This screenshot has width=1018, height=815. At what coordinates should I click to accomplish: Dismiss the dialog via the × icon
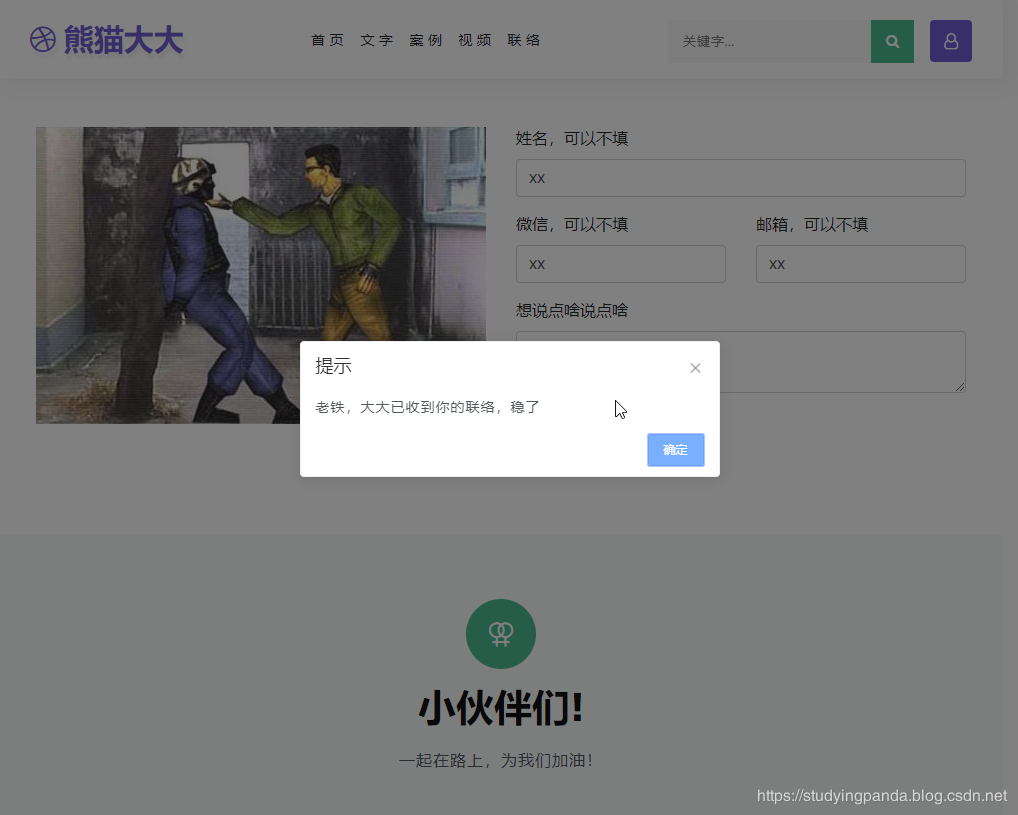pos(695,368)
